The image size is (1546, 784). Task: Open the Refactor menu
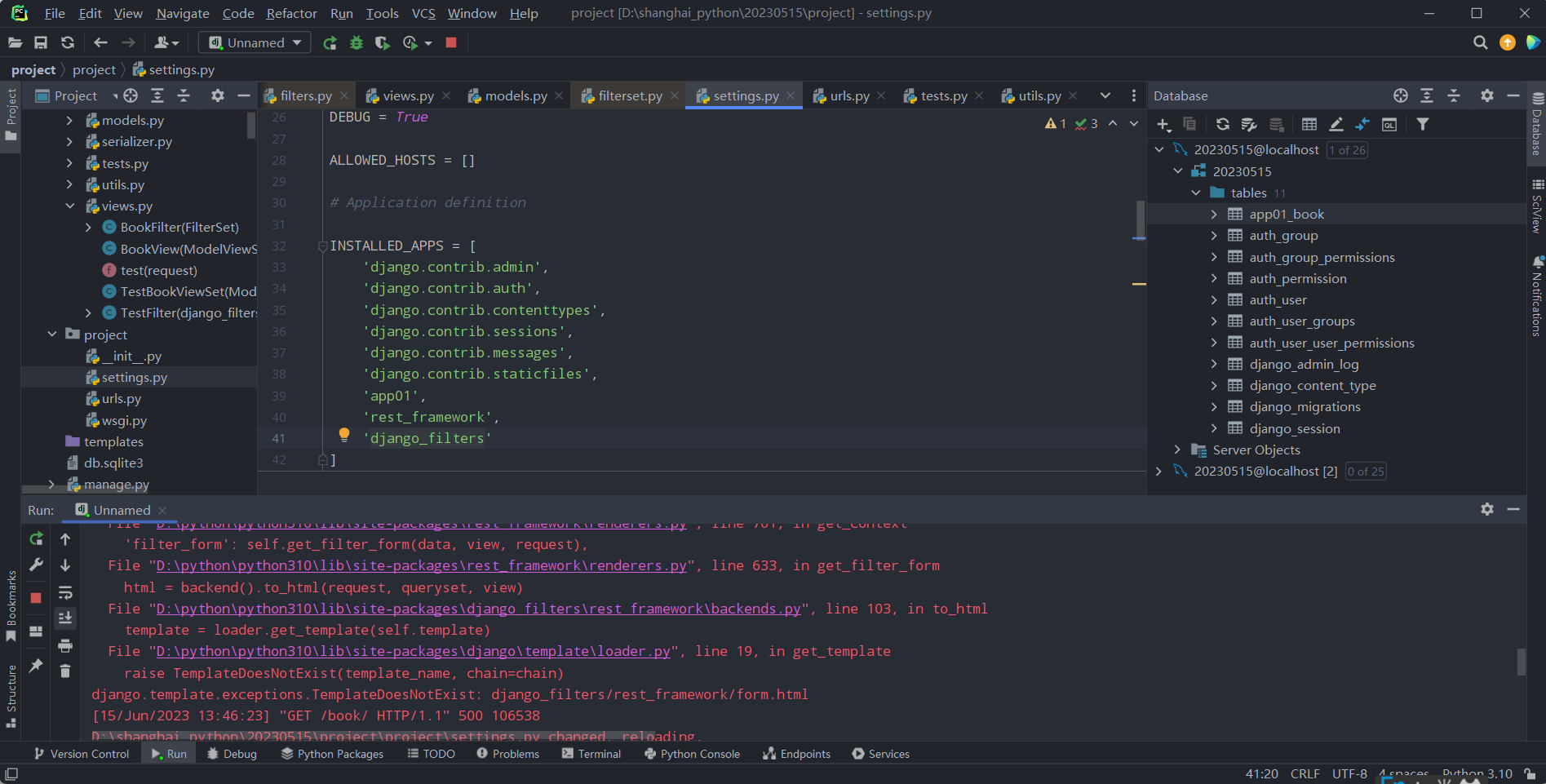point(291,13)
